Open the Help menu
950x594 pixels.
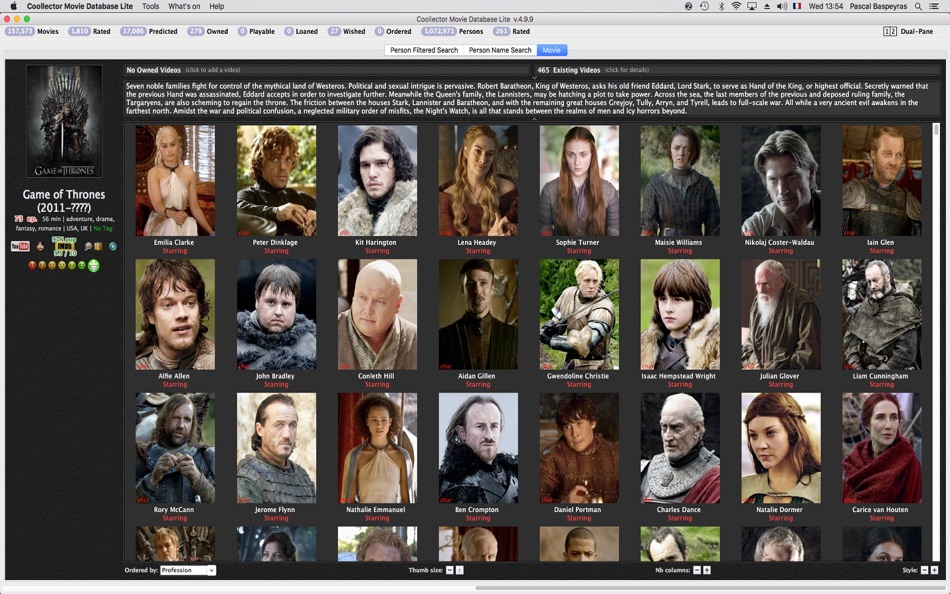pos(216,6)
